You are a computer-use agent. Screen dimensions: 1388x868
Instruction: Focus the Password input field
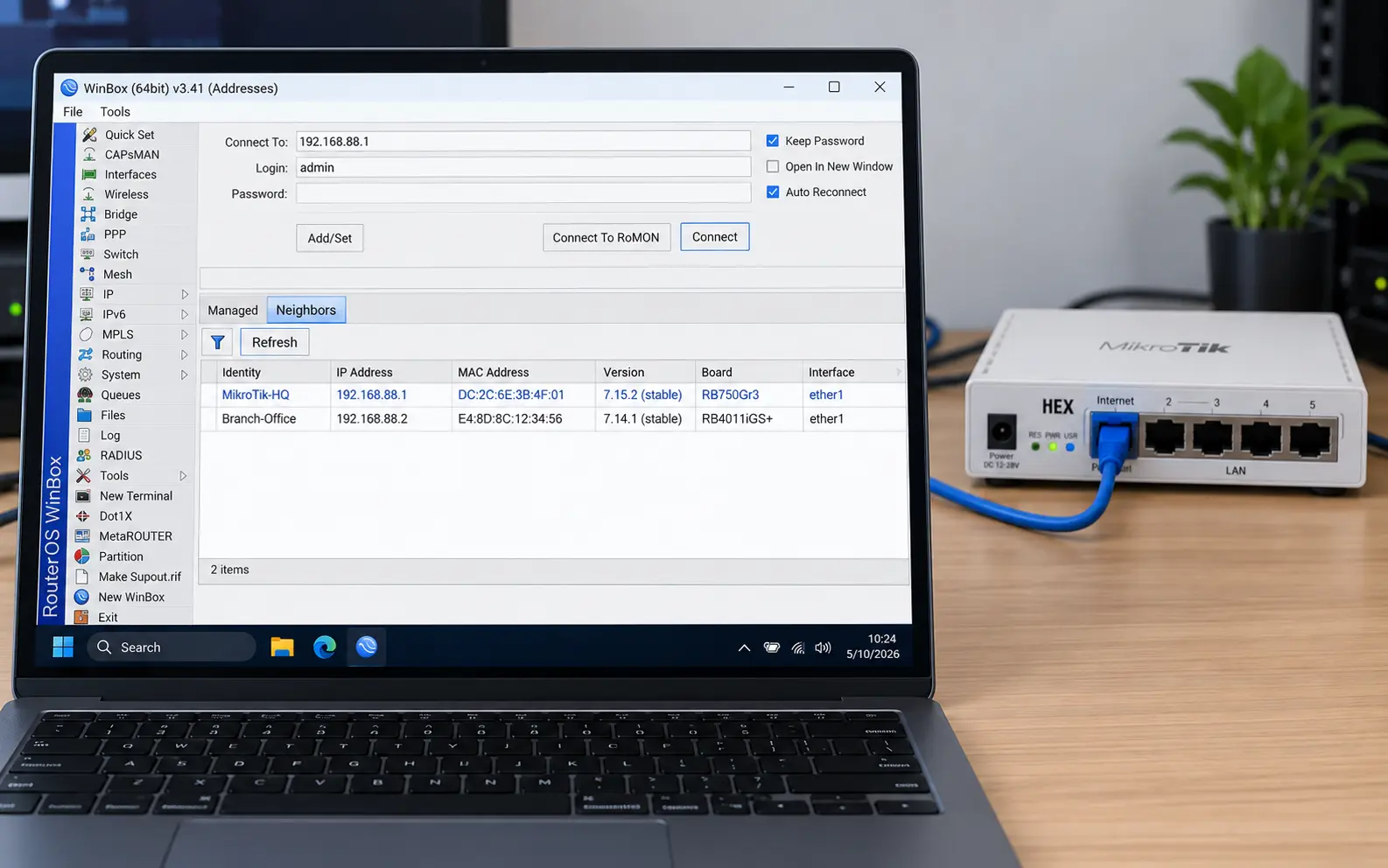pyautogui.click(x=523, y=193)
